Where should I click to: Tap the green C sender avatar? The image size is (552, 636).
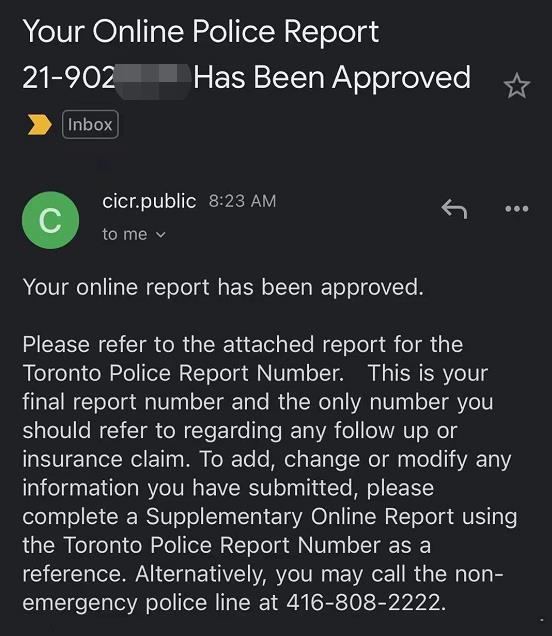[x=50, y=220]
